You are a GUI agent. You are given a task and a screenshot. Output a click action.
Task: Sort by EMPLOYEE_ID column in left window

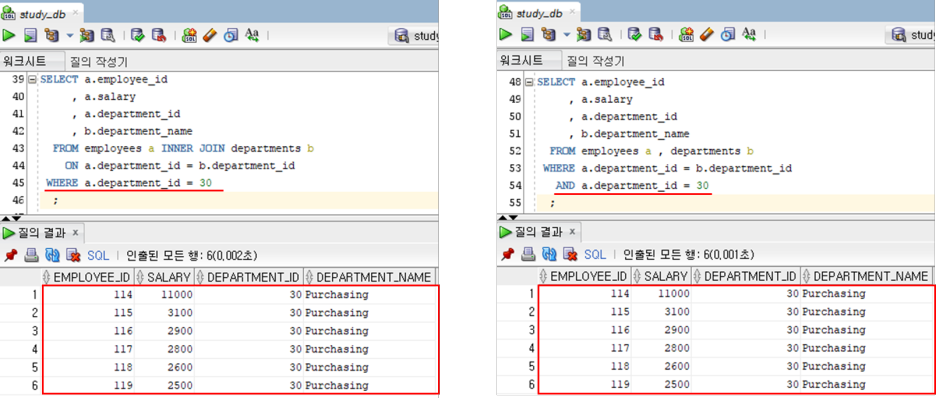88,277
